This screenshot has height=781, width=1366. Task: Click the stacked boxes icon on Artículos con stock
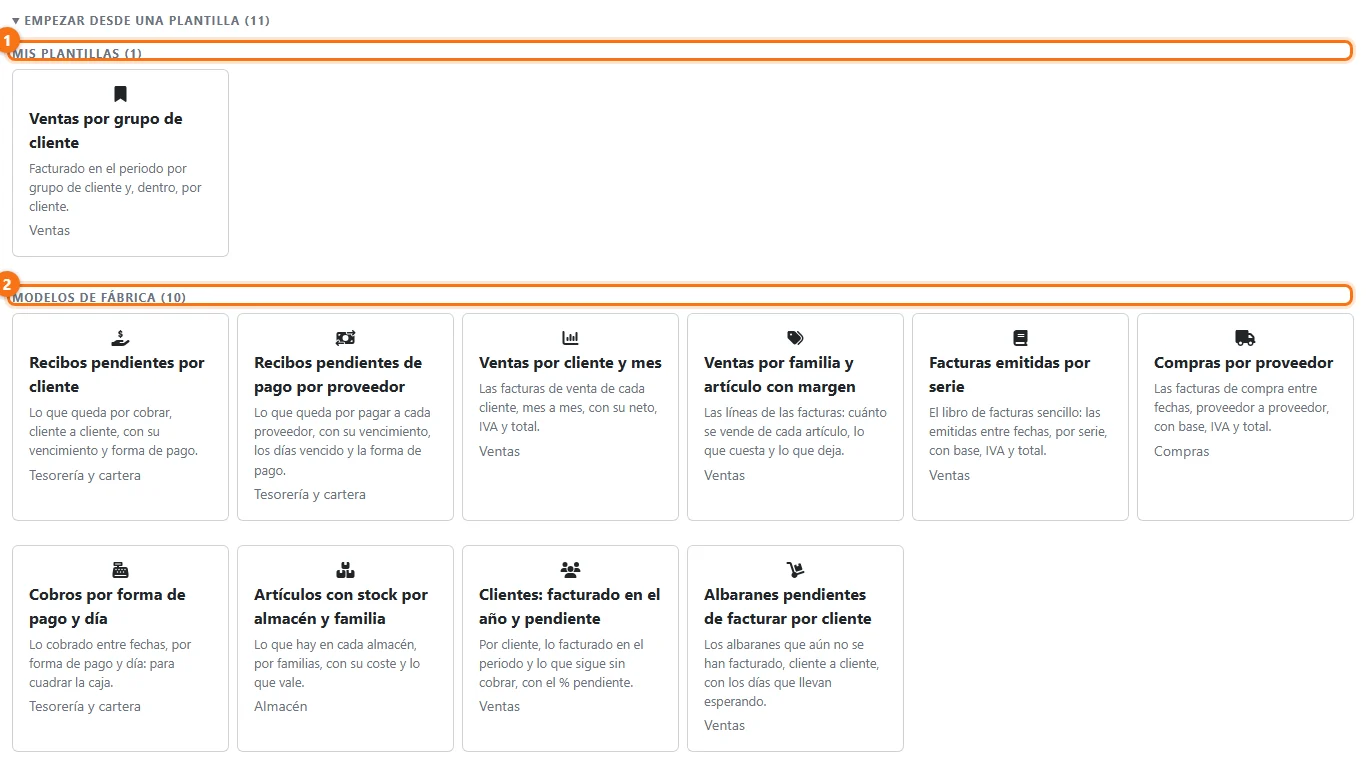(x=345, y=570)
